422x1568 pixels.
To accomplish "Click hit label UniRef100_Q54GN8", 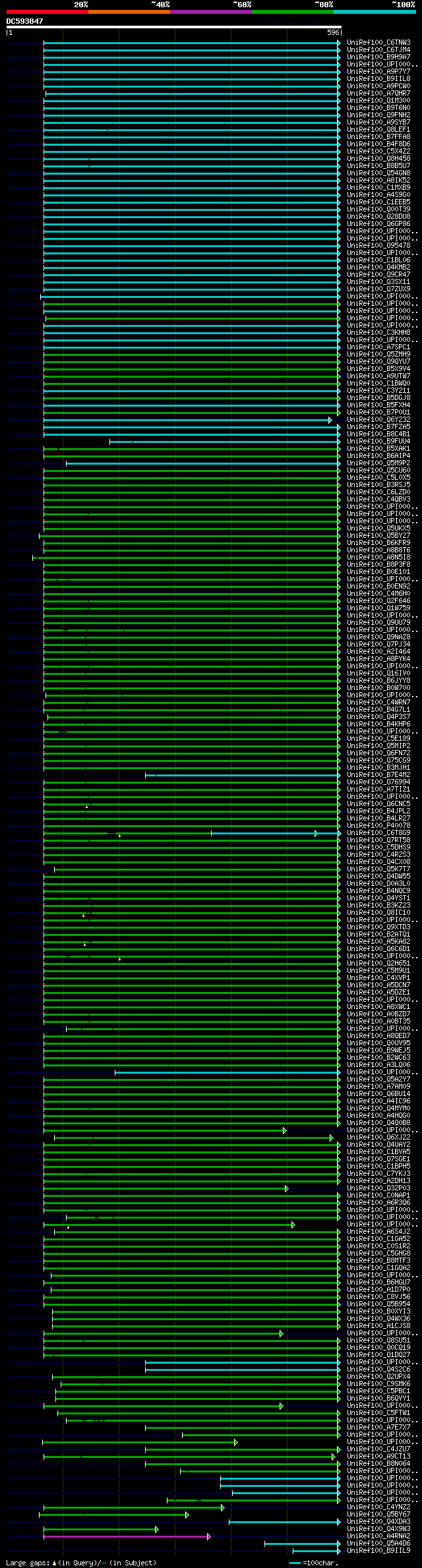I will tap(378, 173).
